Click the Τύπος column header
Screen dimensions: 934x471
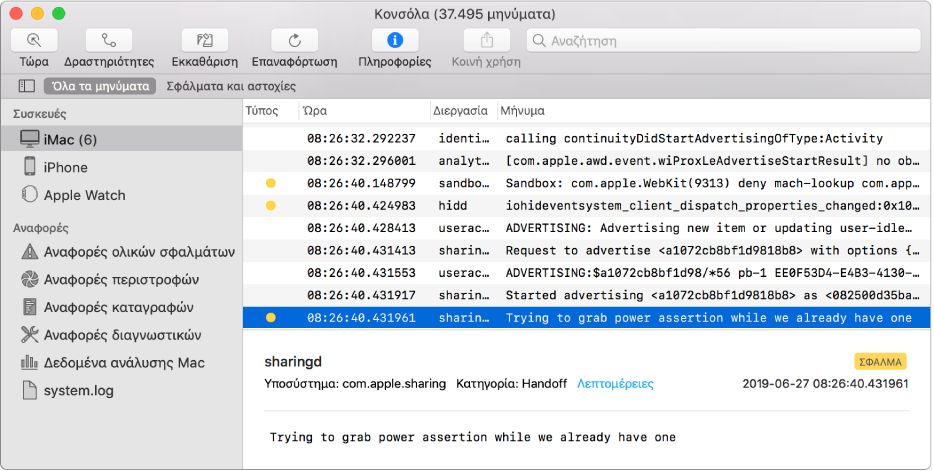point(261,111)
